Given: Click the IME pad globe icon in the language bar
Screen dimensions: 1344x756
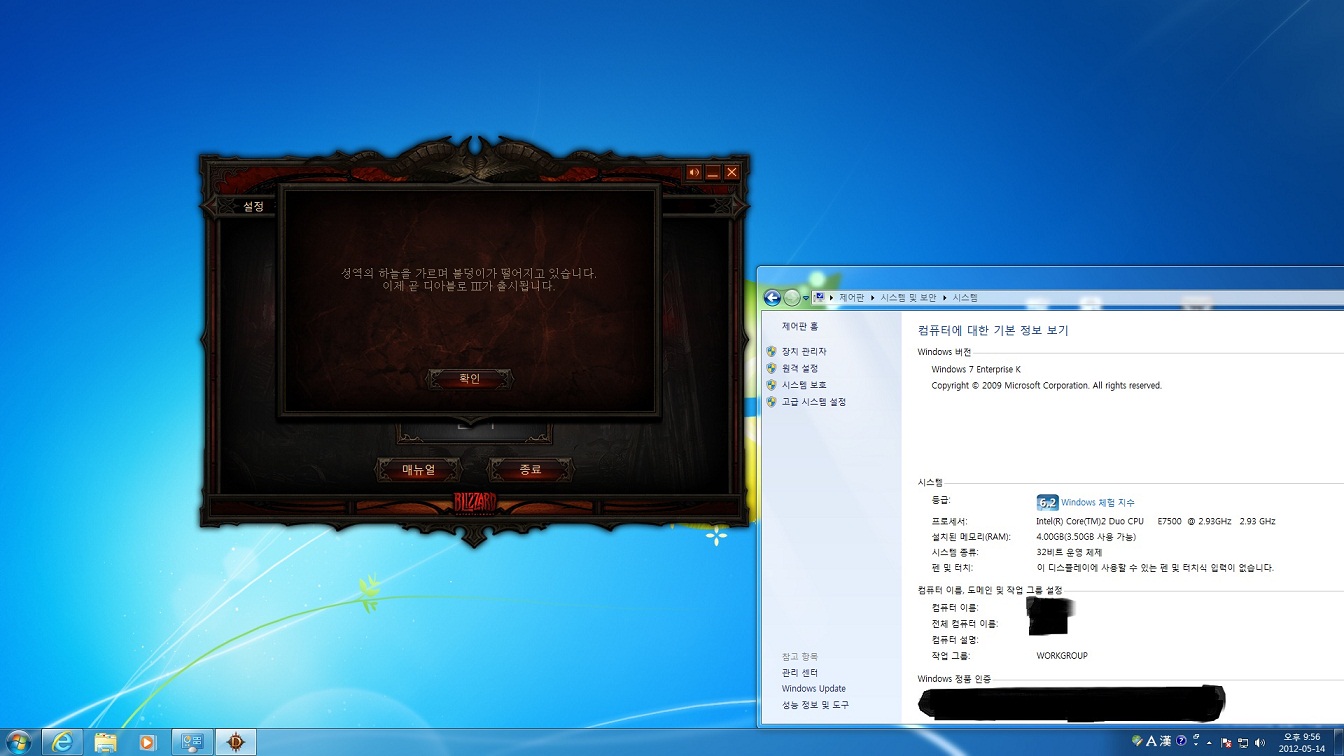Looking at the screenshot, I should click(1137, 741).
